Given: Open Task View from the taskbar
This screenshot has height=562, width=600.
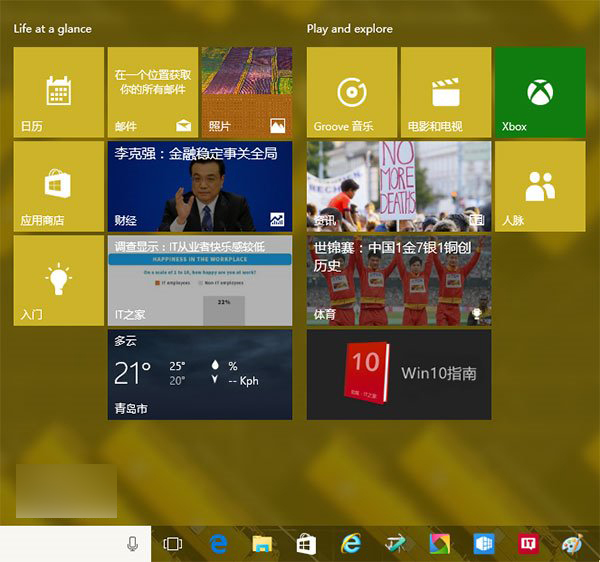Looking at the screenshot, I should pos(172,543).
